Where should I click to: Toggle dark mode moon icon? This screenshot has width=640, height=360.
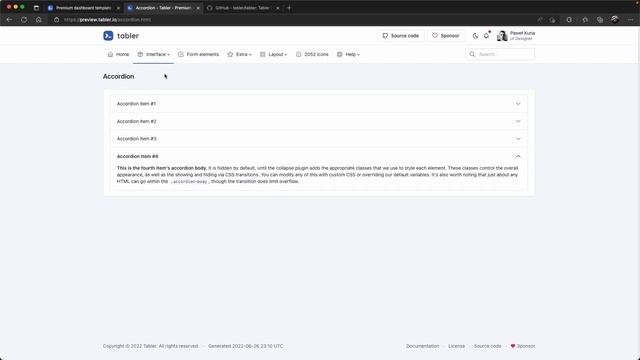[x=475, y=36]
